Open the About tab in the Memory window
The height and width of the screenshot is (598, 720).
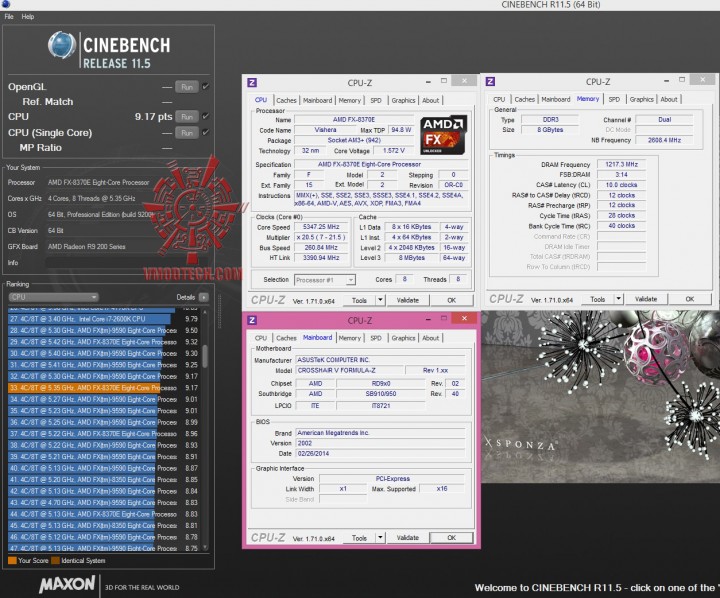pos(669,99)
